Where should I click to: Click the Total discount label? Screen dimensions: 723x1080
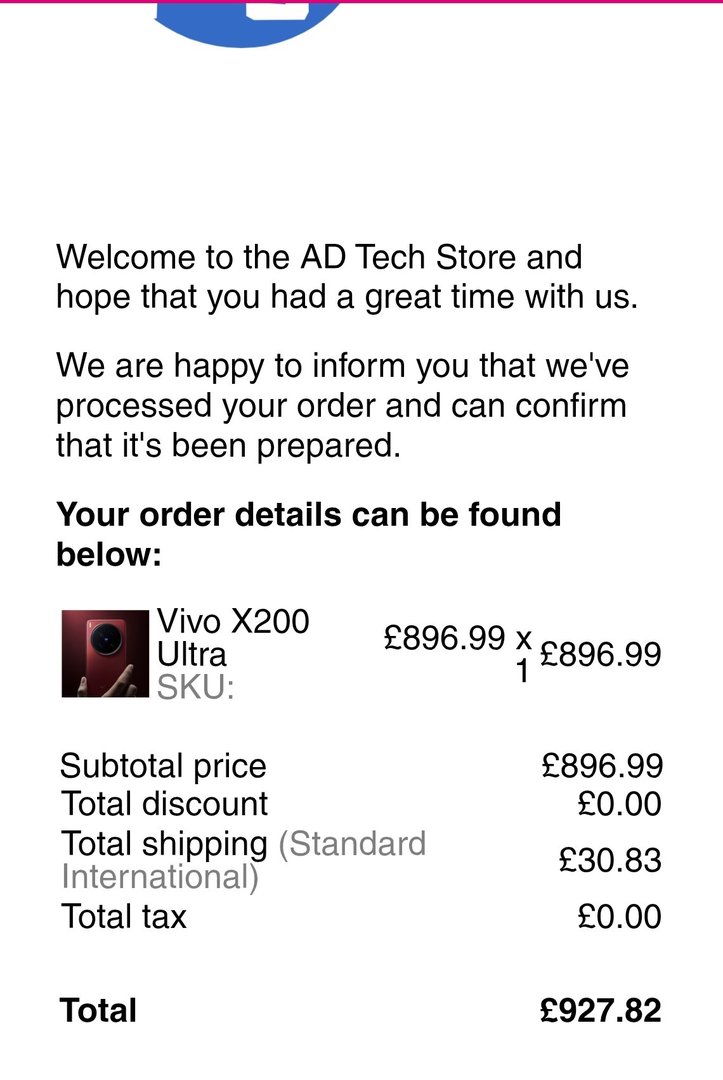point(165,804)
